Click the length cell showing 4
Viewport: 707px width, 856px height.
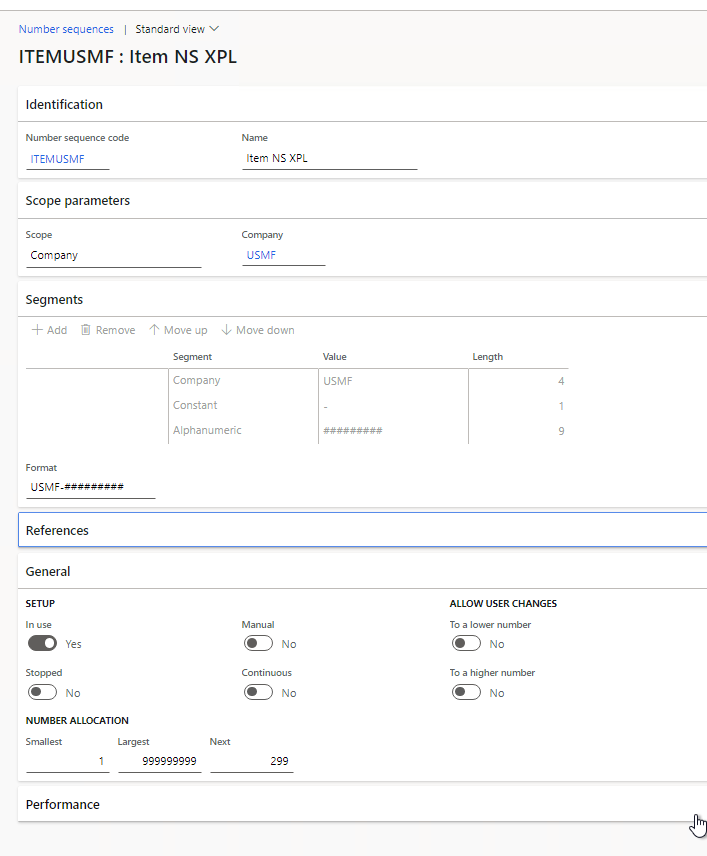pos(518,381)
